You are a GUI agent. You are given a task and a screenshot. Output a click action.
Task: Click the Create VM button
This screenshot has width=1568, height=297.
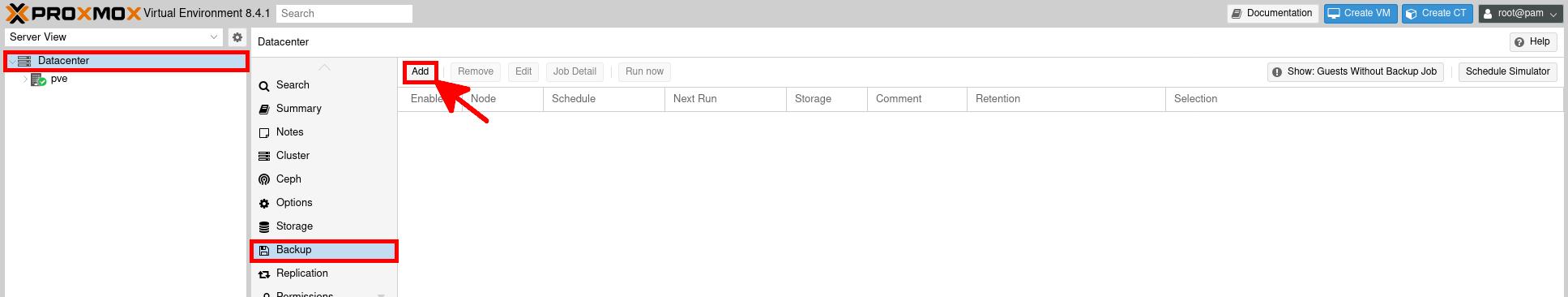[1361, 13]
